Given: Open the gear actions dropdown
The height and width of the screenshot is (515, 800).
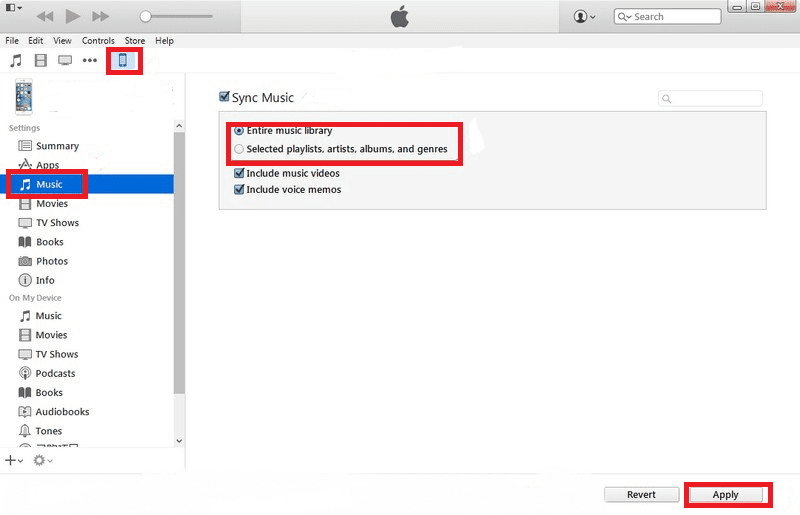Looking at the screenshot, I should tap(42, 460).
